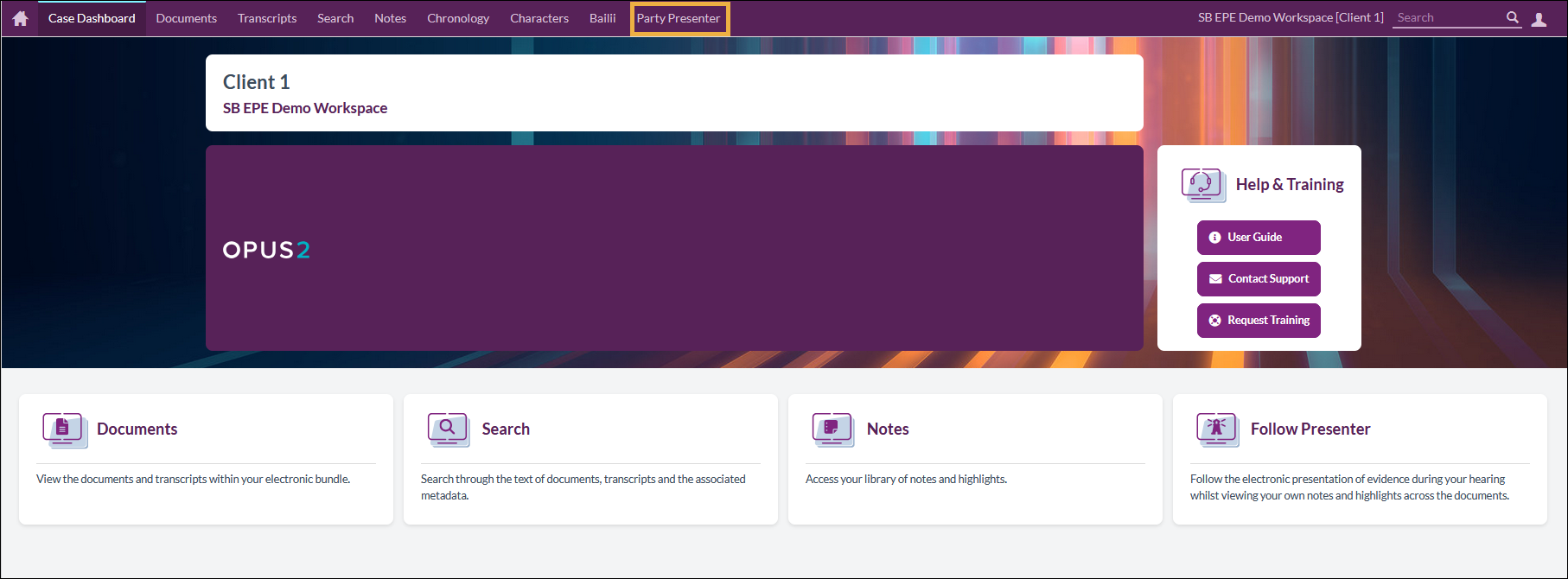The height and width of the screenshot is (579, 1568).
Task: Click the Notes card icon
Action: [x=833, y=429]
